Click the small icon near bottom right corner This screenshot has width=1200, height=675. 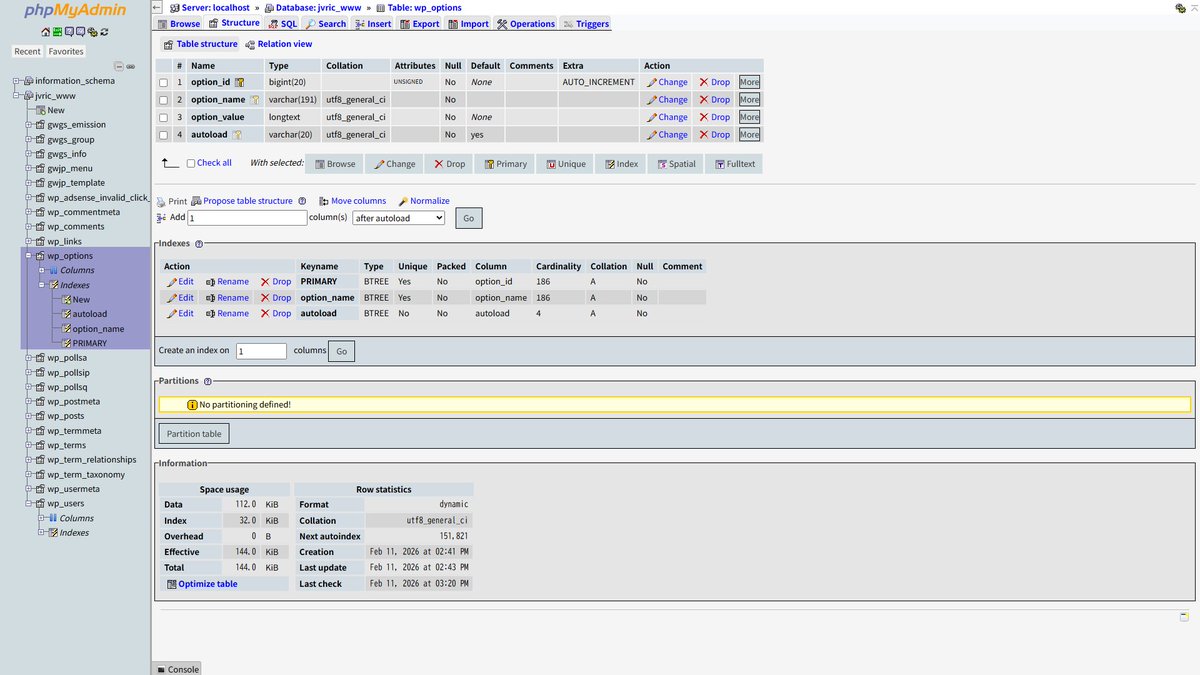(1184, 617)
